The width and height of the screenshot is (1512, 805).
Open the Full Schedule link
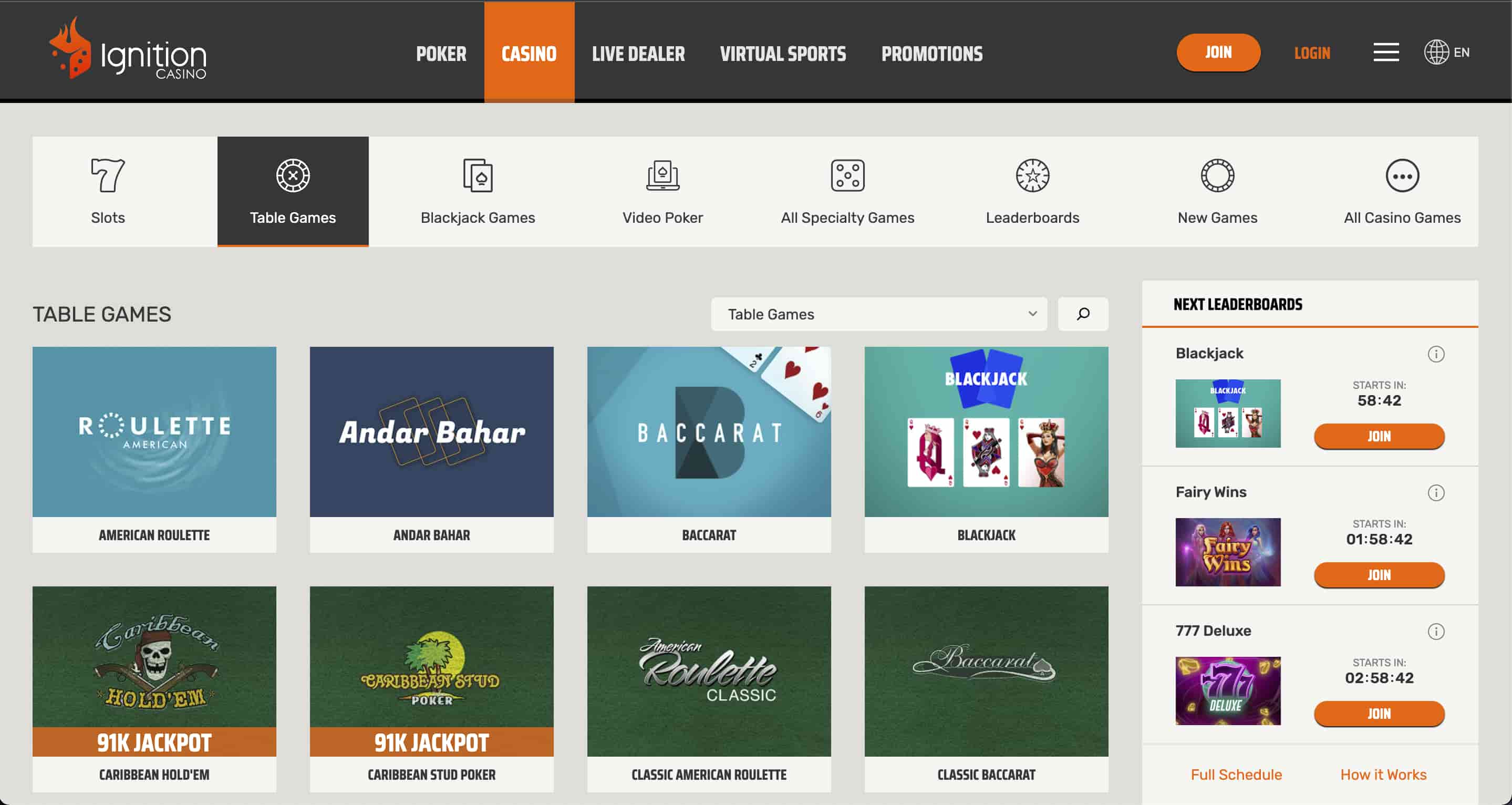click(1236, 774)
